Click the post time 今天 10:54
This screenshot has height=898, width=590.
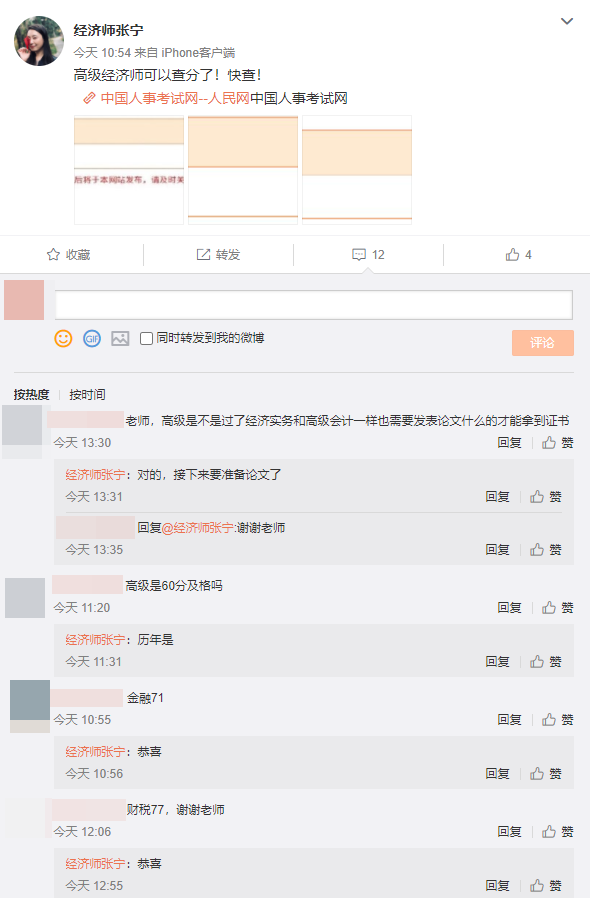[x=102, y=53]
